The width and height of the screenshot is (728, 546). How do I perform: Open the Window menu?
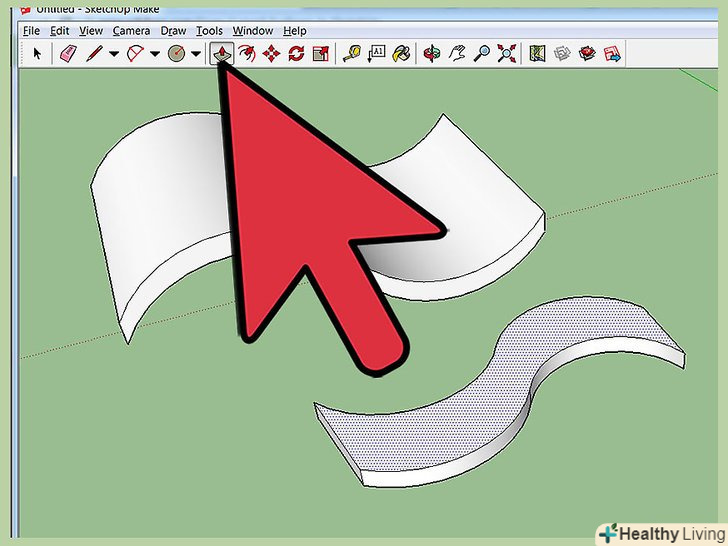tap(253, 31)
